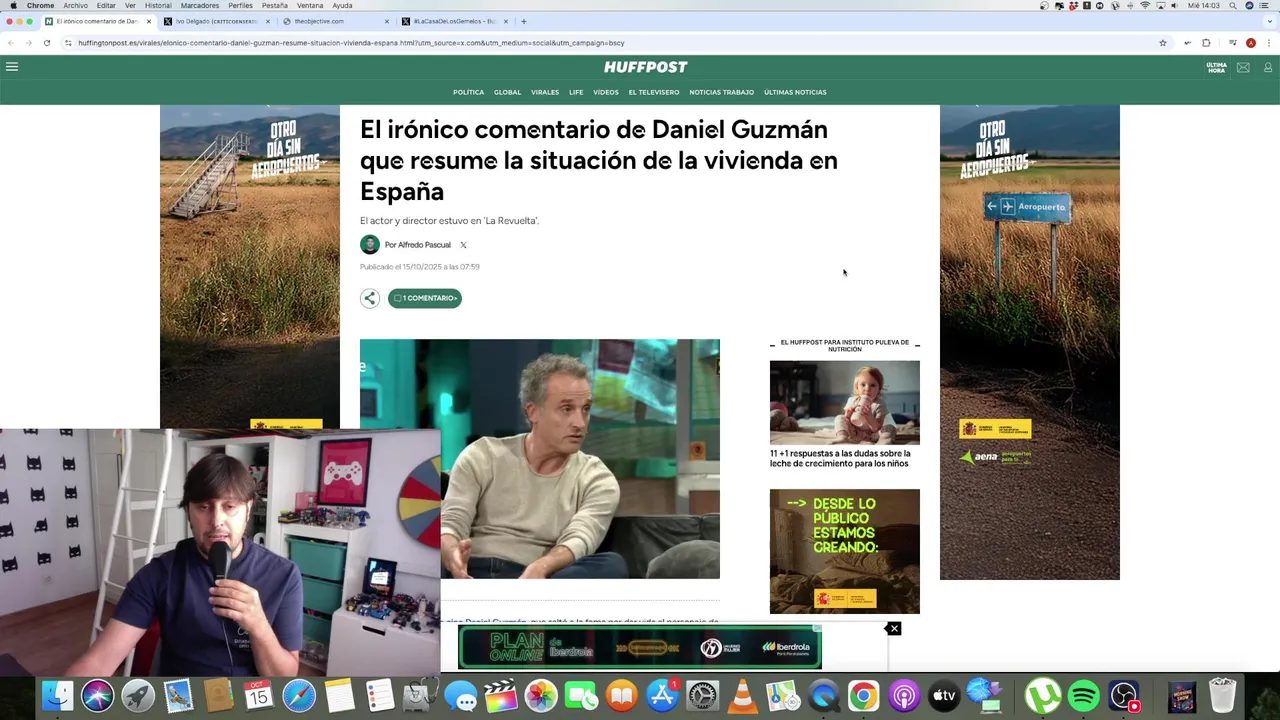This screenshot has height=720, width=1280.
Task: Switch to the #LaCasaDeLosGemelos tab
Action: coord(455,21)
